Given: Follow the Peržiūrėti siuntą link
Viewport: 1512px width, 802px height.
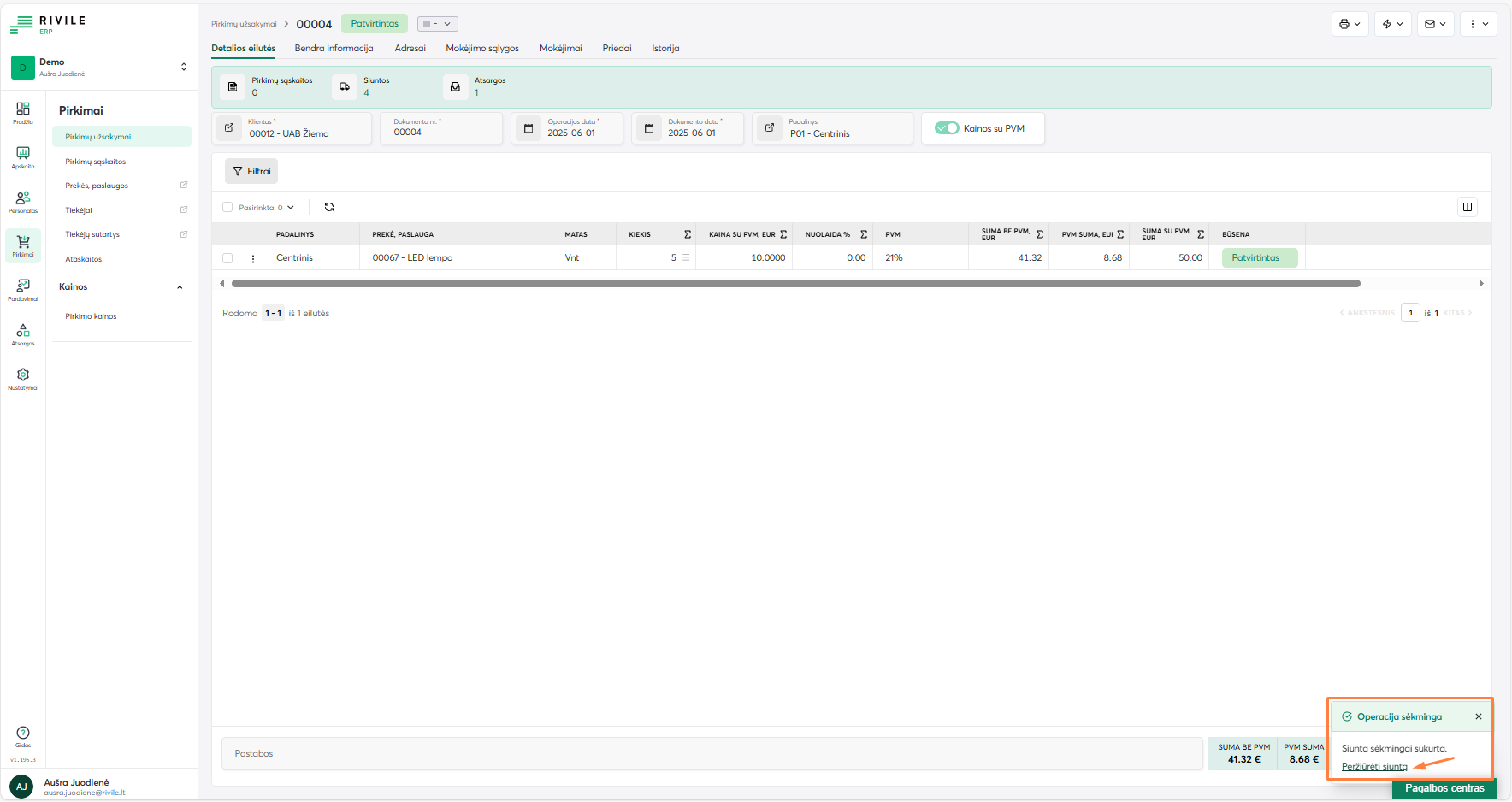Looking at the screenshot, I should [1374, 766].
